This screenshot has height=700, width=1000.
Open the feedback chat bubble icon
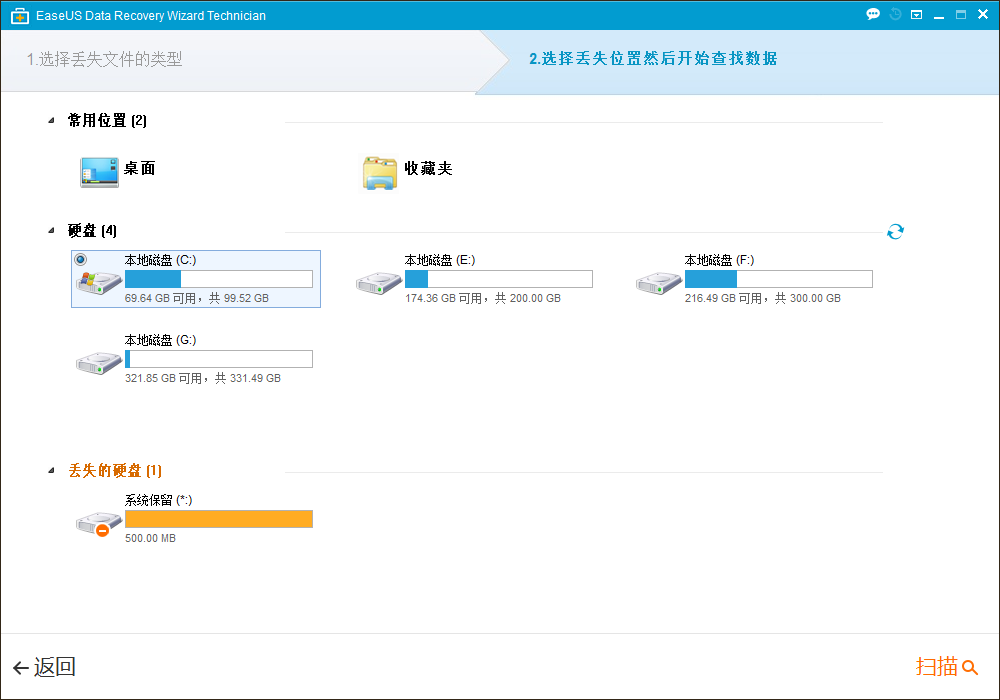(x=872, y=14)
